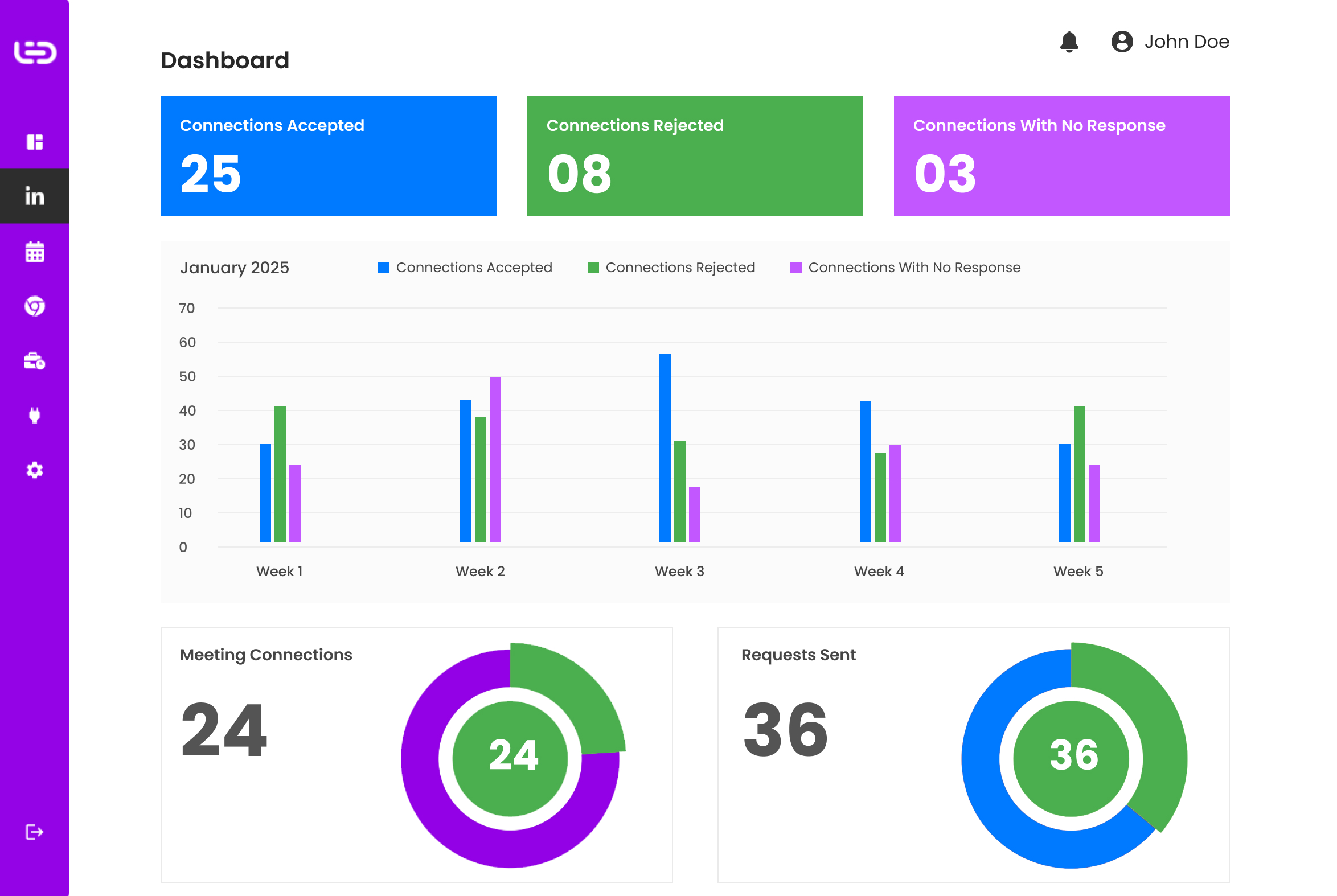Open settings gear in sidebar
The height and width of the screenshot is (896, 1337).
coord(35,470)
